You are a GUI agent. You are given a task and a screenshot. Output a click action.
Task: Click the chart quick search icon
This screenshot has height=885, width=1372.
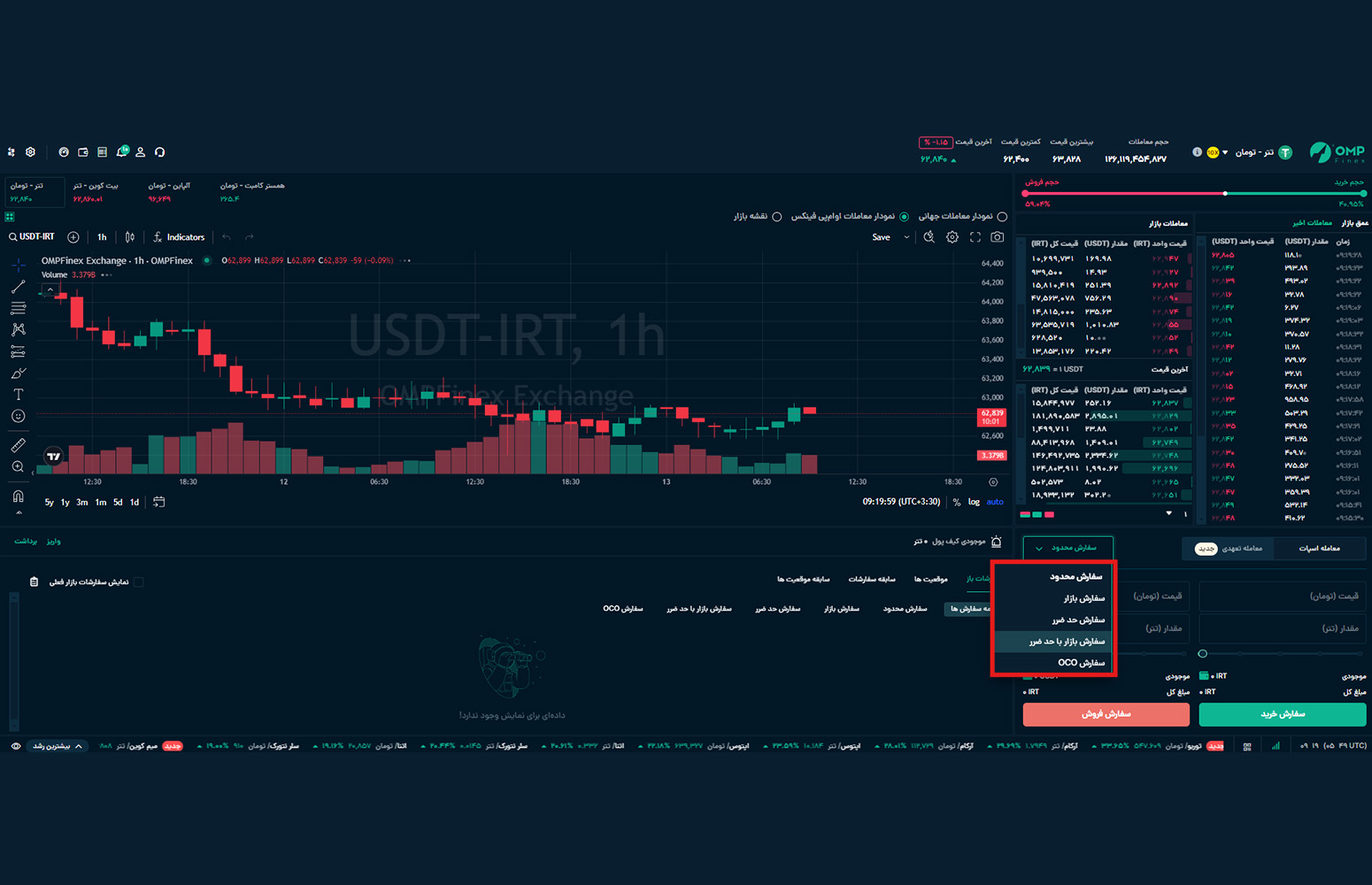click(x=929, y=237)
